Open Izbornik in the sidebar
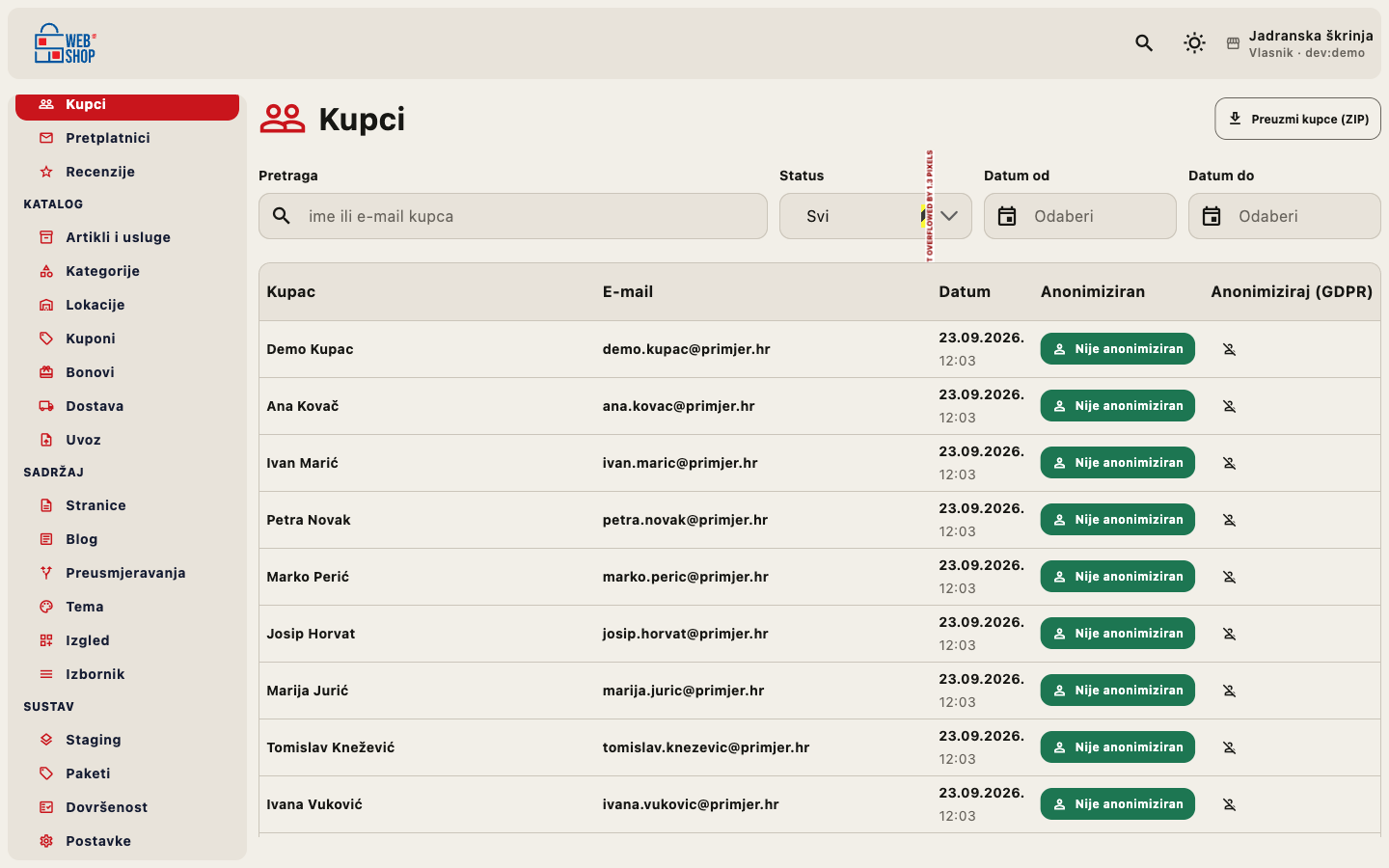Image resolution: width=1389 pixels, height=868 pixels. (x=127, y=674)
